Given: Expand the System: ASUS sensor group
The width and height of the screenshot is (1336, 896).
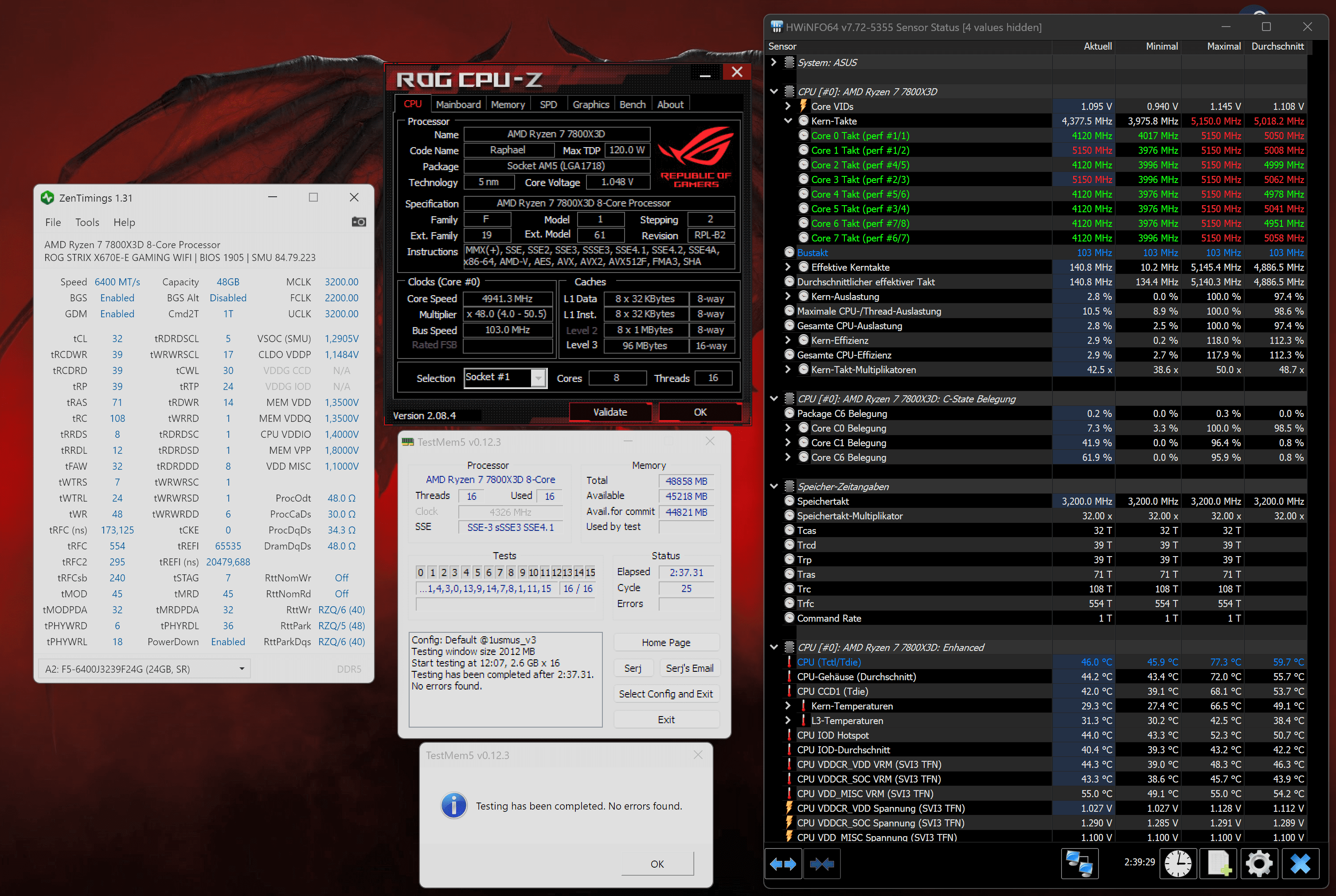Looking at the screenshot, I should (x=773, y=62).
